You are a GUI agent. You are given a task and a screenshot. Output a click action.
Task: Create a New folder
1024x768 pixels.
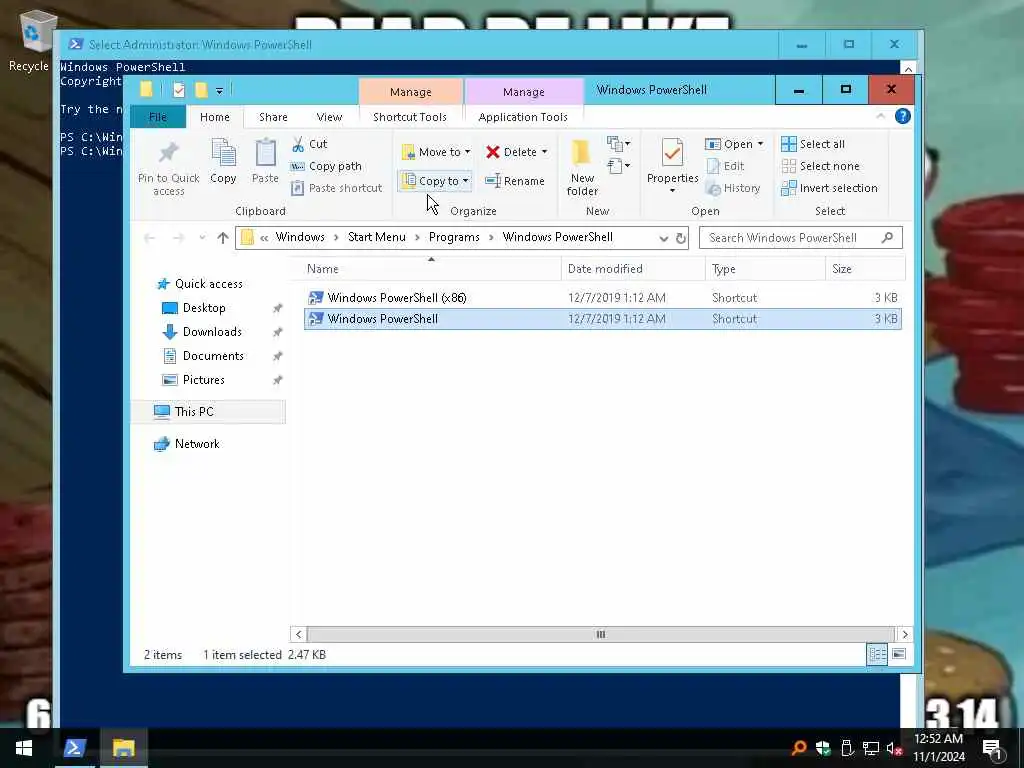tap(582, 168)
